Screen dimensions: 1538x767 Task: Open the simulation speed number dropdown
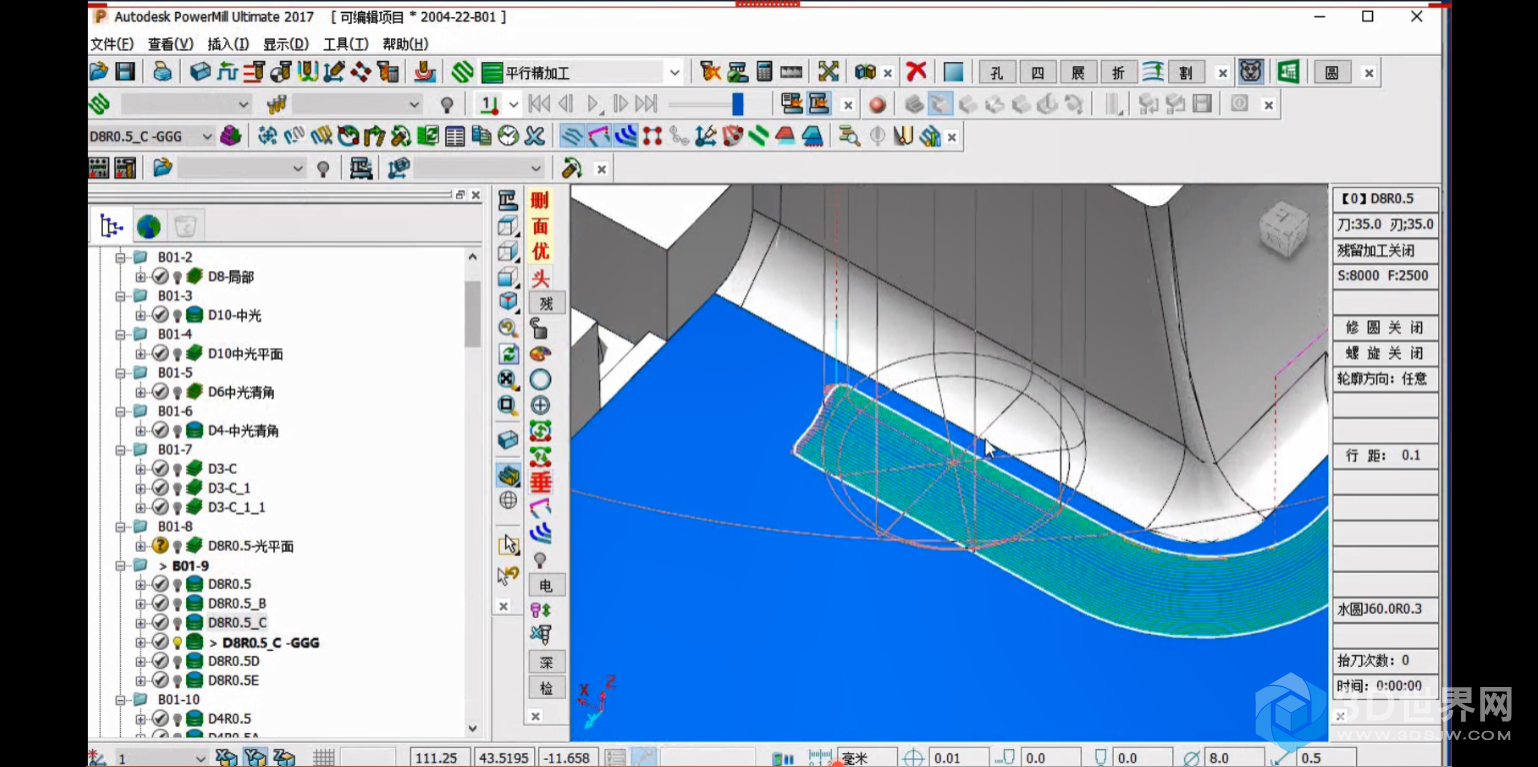pos(513,104)
